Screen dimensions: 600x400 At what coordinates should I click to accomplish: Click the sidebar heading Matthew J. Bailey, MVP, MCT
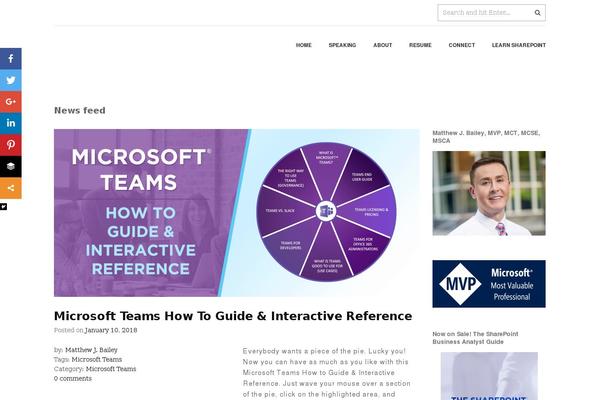tap(486, 137)
